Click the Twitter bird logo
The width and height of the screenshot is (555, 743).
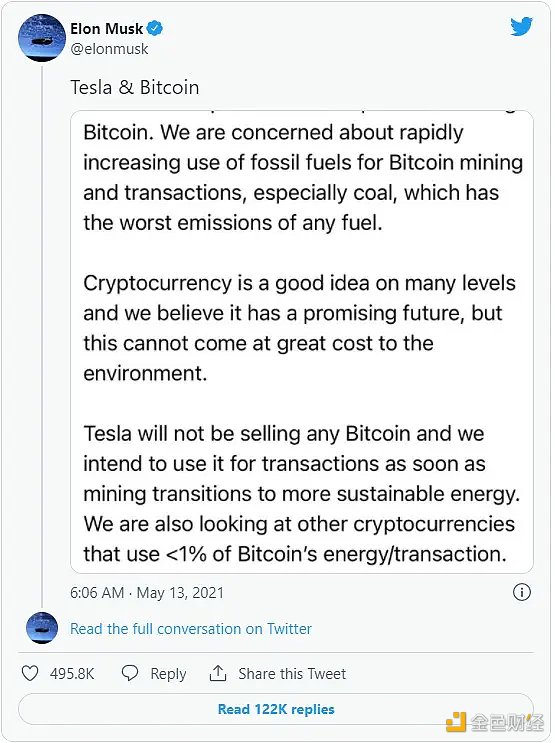coord(521,27)
